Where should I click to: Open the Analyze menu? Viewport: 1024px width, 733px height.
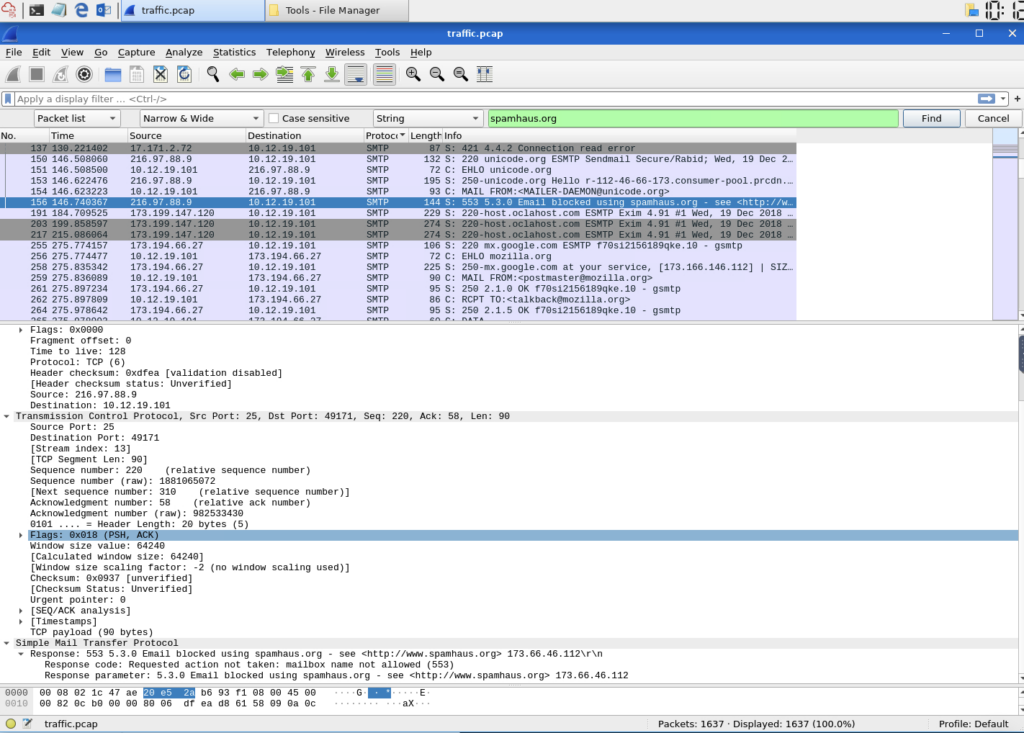184,52
